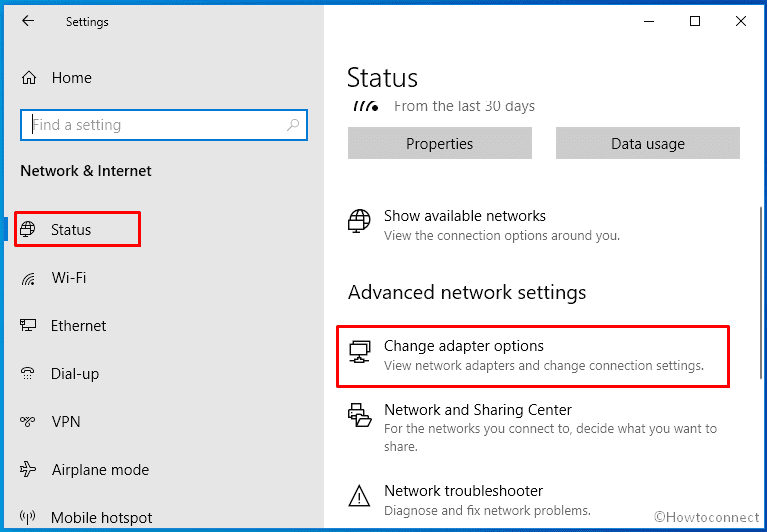
Task: Click the Properties button
Action: (x=440, y=143)
